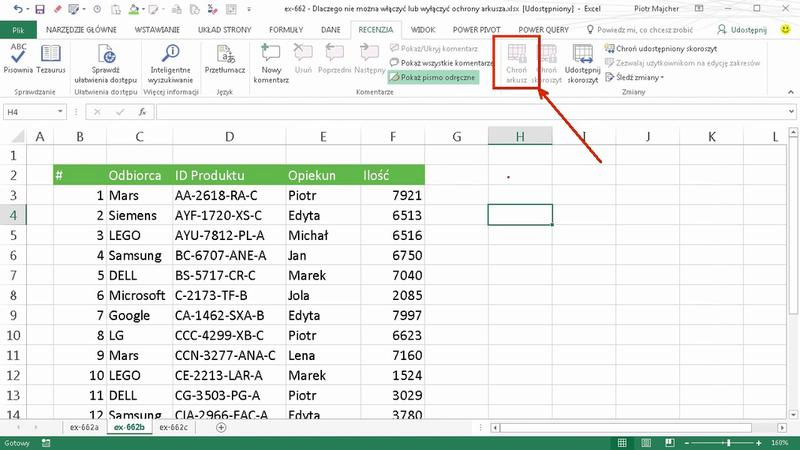The height and width of the screenshot is (450, 800).
Task: Select sheet tab ex-662c
Action: pos(173,428)
